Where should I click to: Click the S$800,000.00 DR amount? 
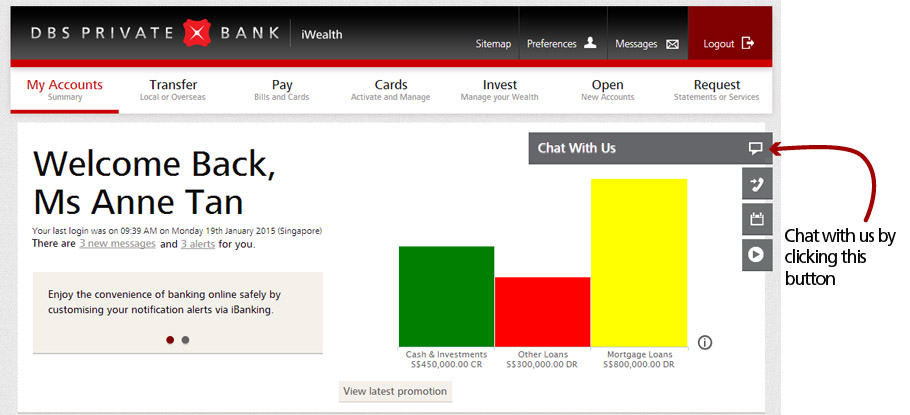point(639,365)
